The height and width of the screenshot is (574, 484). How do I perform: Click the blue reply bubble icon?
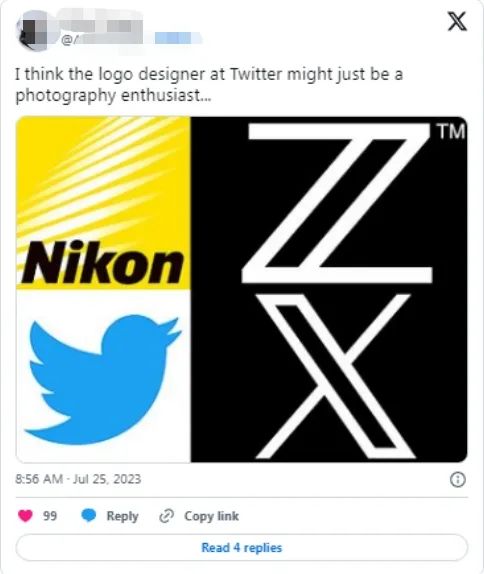coord(89,515)
